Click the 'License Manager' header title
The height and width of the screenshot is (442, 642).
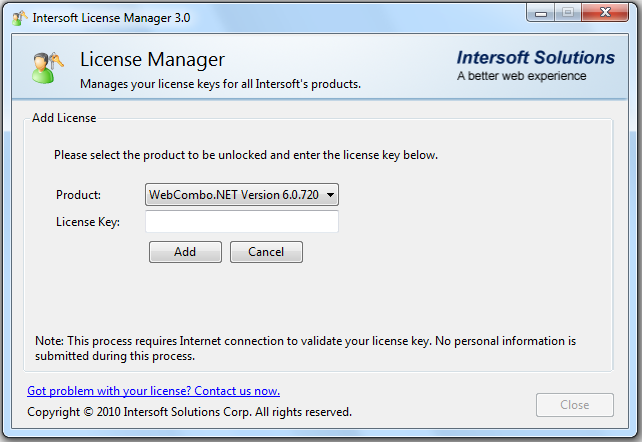(x=152, y=61)
